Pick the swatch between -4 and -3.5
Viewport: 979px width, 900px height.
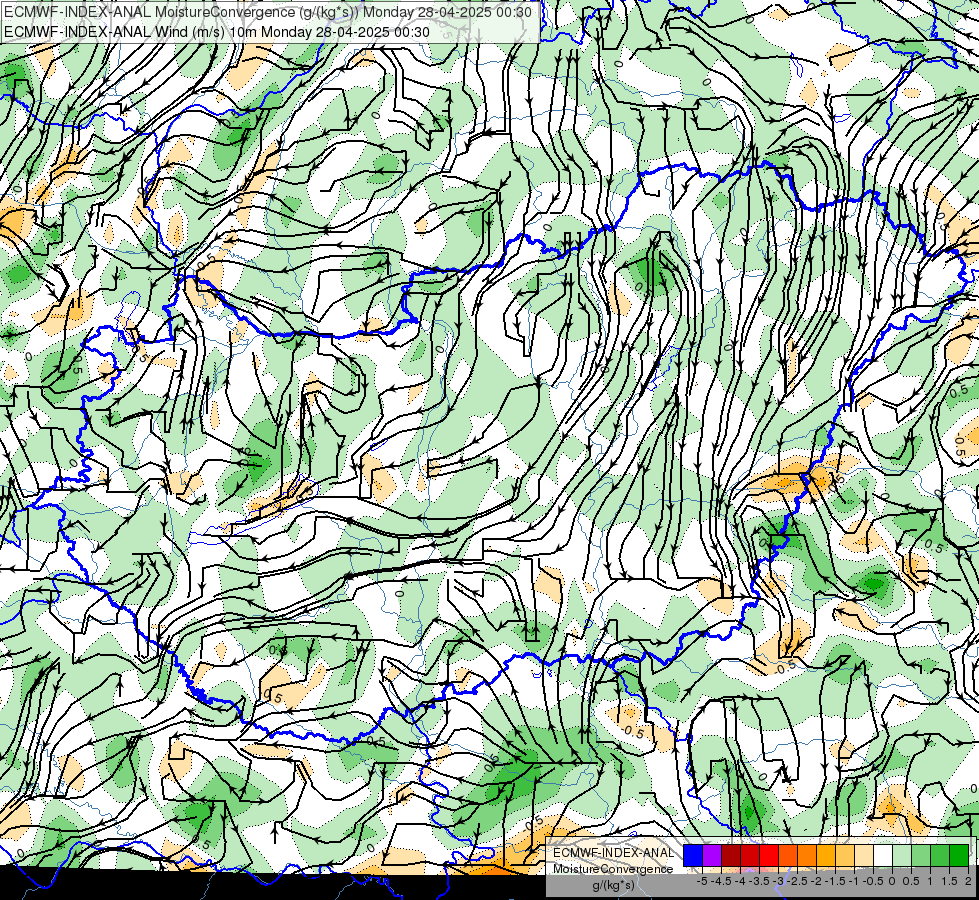pos(750,855)
